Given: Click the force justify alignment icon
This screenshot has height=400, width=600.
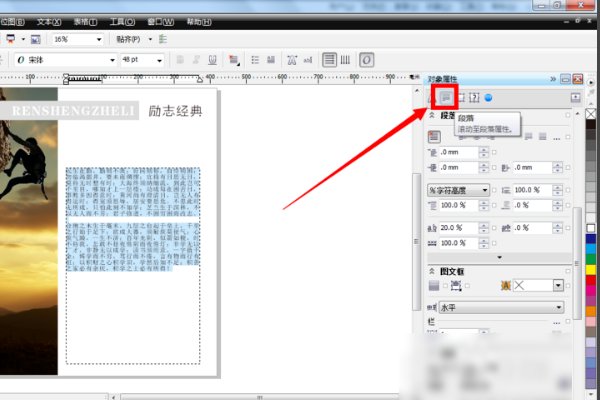Looking at the screenshot, I should (x=543, y=137).
